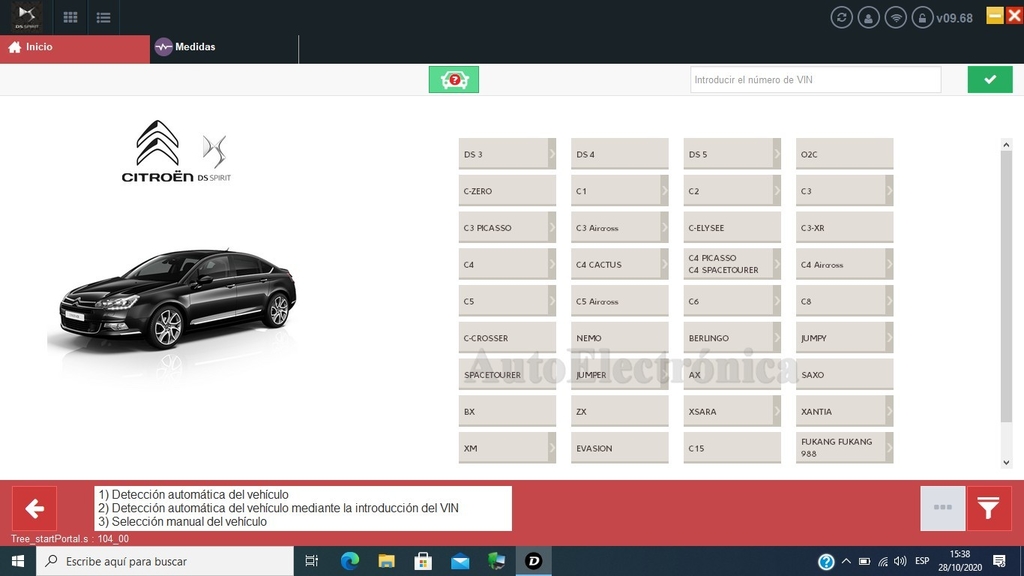This screenshot has height=576, width=1024.
Task: Select the NEMO model
Action: (620, 338)
